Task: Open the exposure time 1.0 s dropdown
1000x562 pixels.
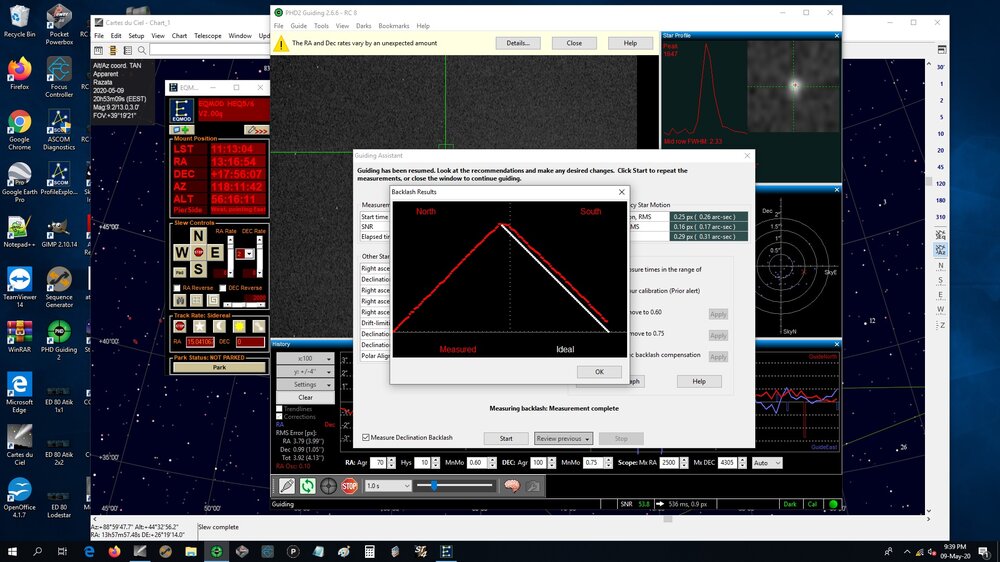Action: click(388, 486)
